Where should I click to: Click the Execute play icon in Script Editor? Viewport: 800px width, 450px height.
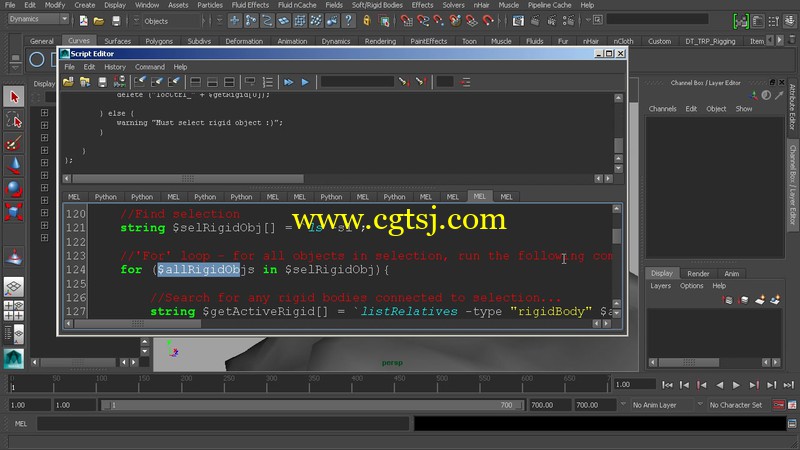[x=305, y=82]
